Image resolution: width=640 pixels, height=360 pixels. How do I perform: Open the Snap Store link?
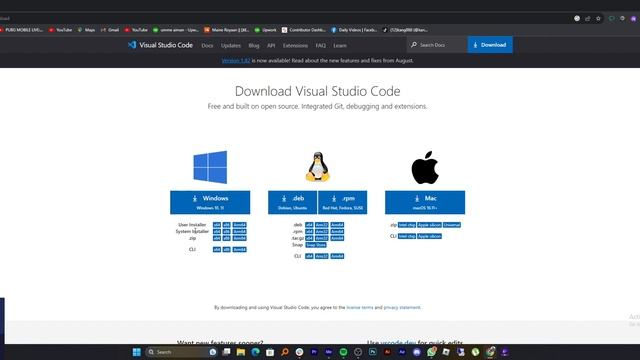point(316,245)
